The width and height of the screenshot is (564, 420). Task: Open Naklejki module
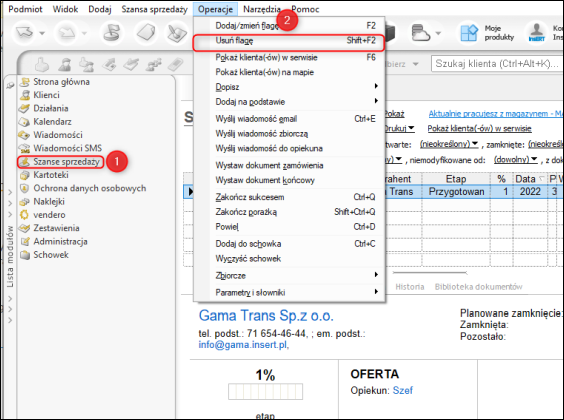(42, 202)
